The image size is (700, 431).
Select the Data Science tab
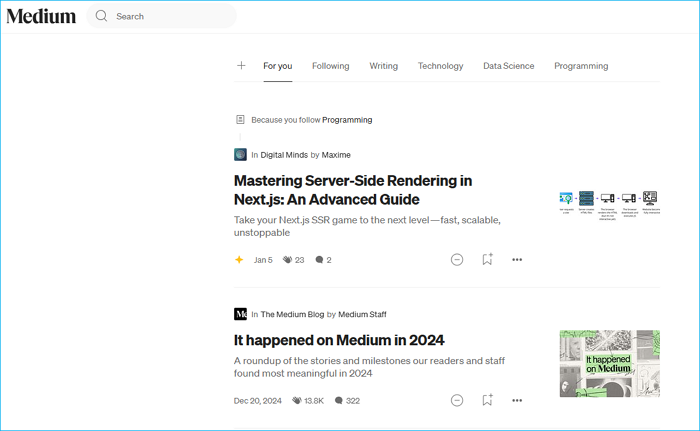508,66
